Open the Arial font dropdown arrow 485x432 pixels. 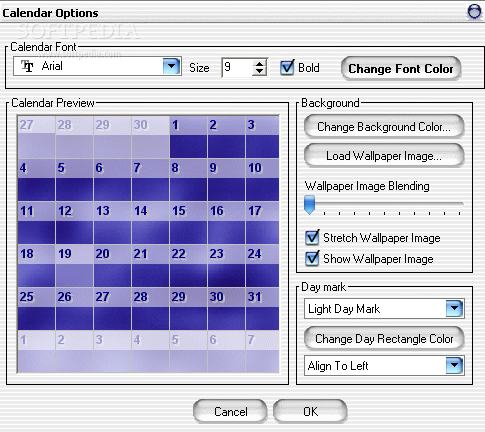point(172,66)
